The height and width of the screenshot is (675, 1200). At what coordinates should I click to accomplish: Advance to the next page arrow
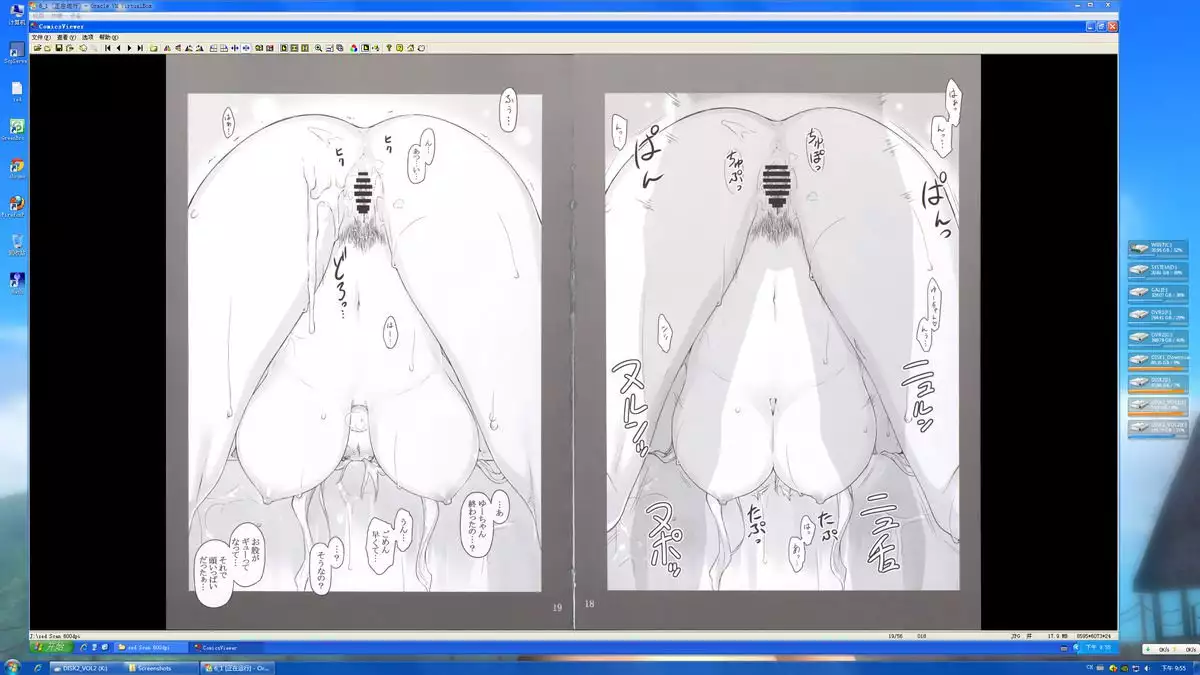(x=129, y=47)
